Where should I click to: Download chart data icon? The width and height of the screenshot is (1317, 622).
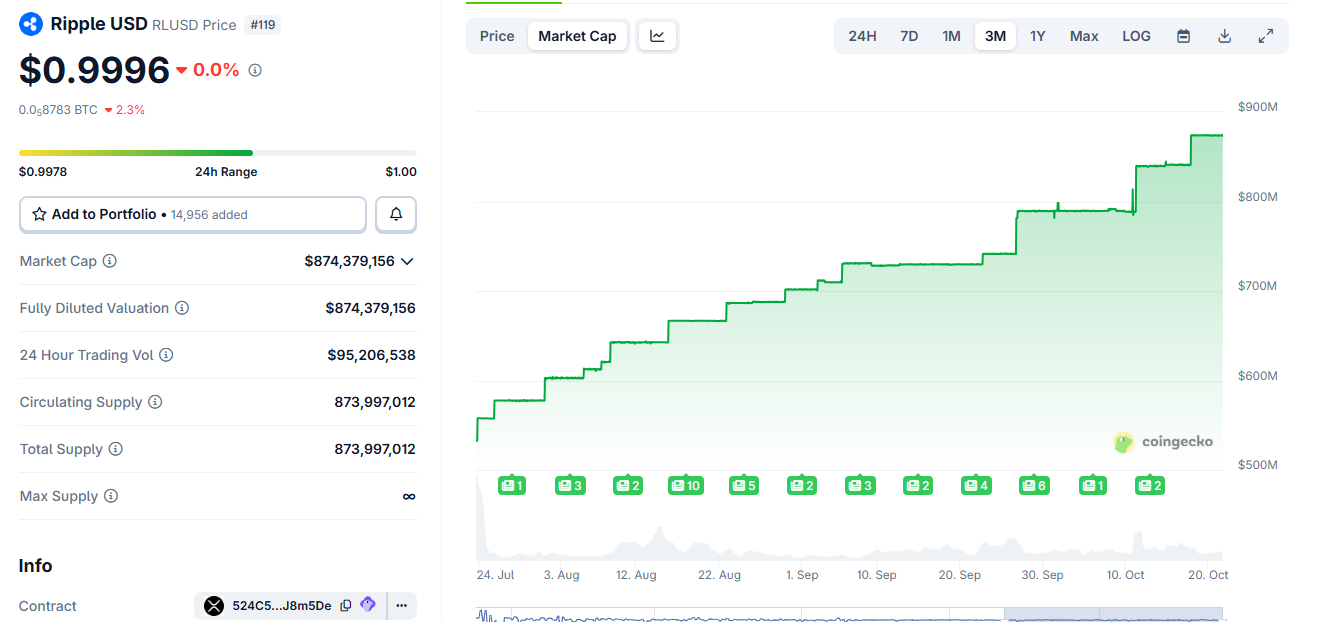click(1224, 36)
